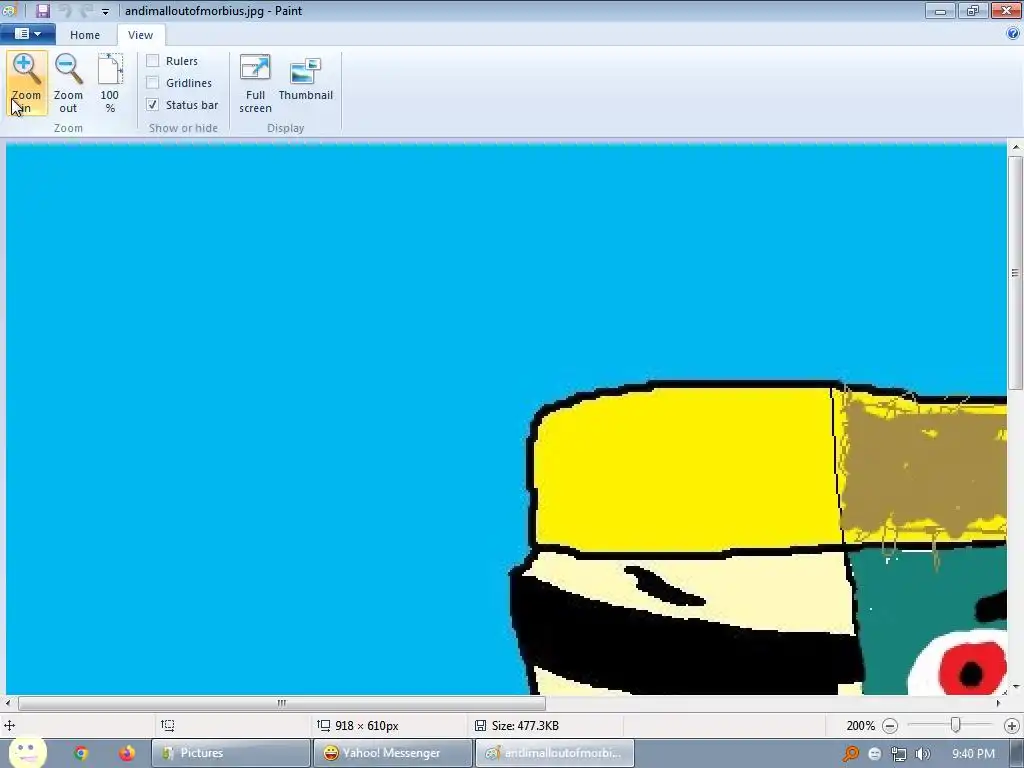Launch Firefox from the taskbar
This screenshot has height=768, width=1024.
pyautogui.click(x=127, y=753)
